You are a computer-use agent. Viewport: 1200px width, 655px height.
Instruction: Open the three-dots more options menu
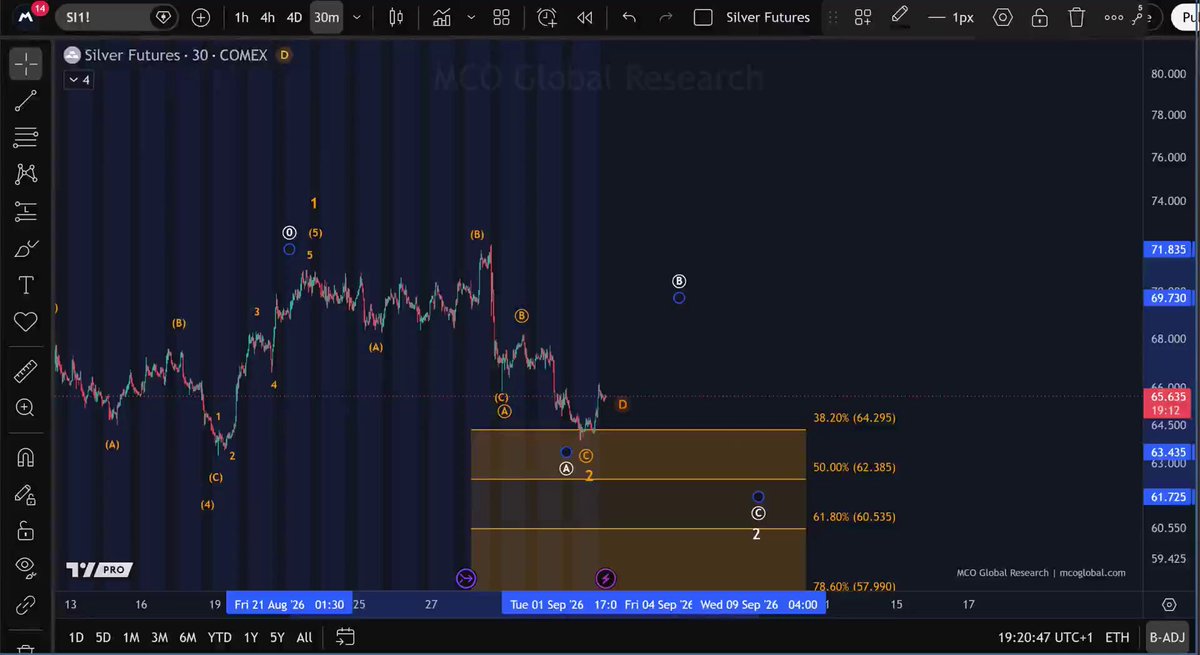[1114, 17]
